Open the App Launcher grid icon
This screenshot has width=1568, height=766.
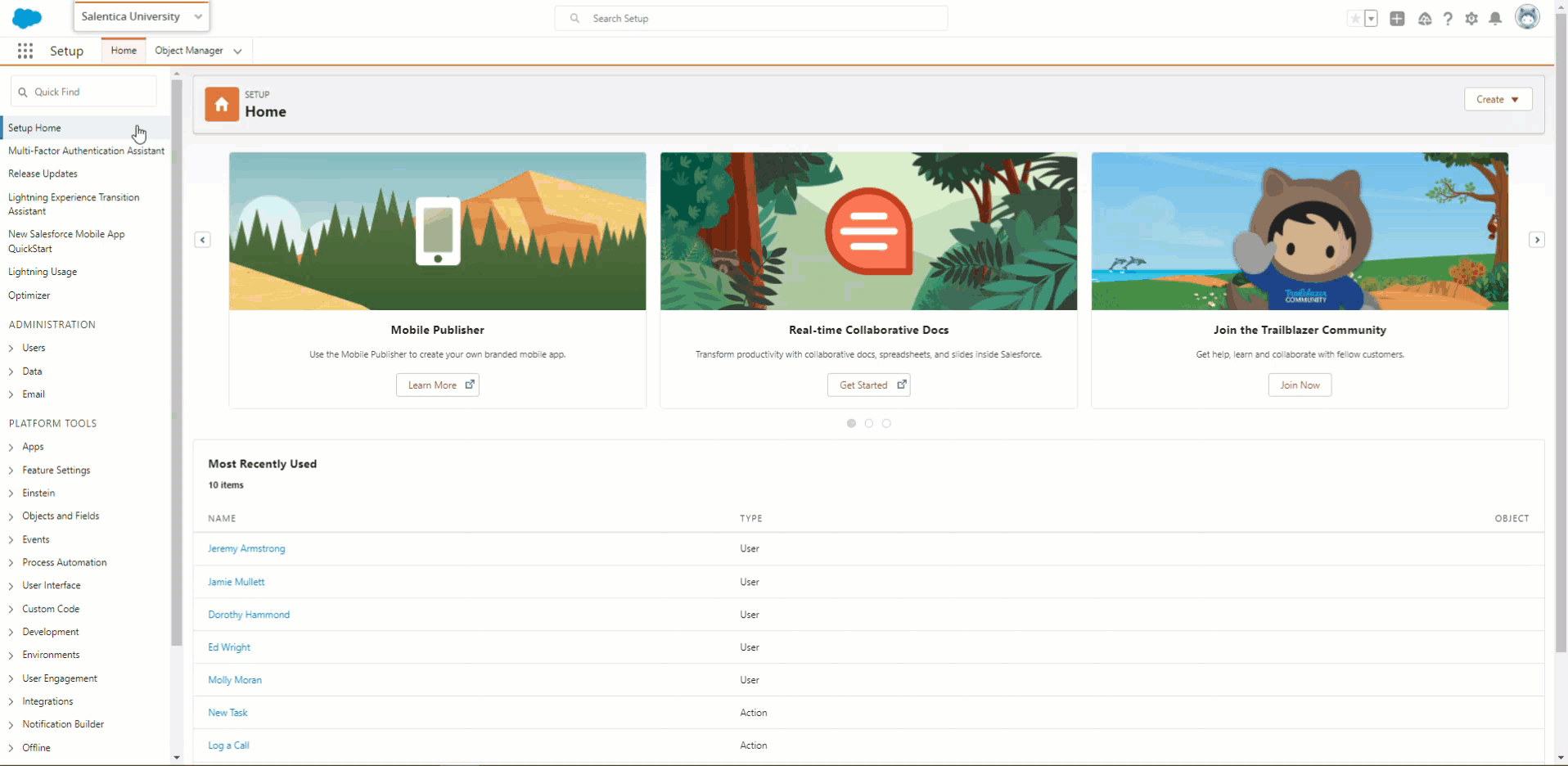coord(25,51)
